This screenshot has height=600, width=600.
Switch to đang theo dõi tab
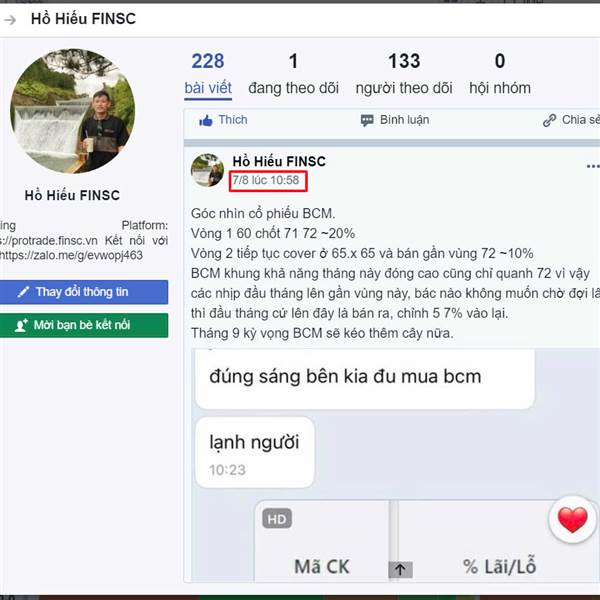pos(293,74)
